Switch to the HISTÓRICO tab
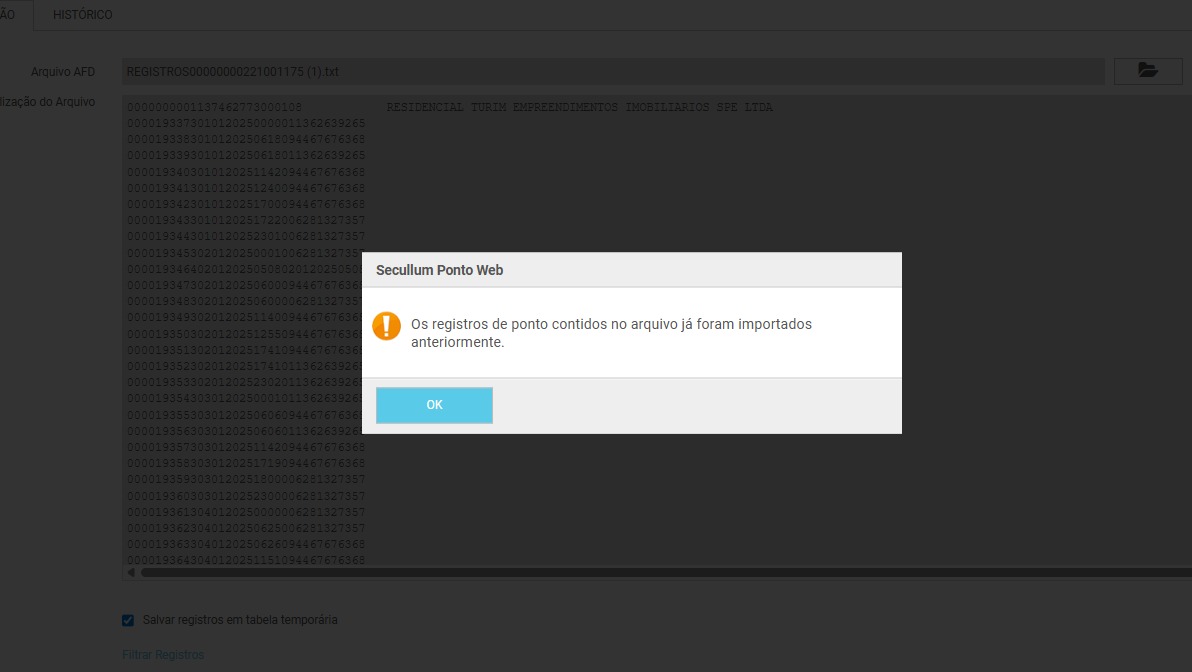The height and width of the screenshot is (672, 1192). coord(83,14)
